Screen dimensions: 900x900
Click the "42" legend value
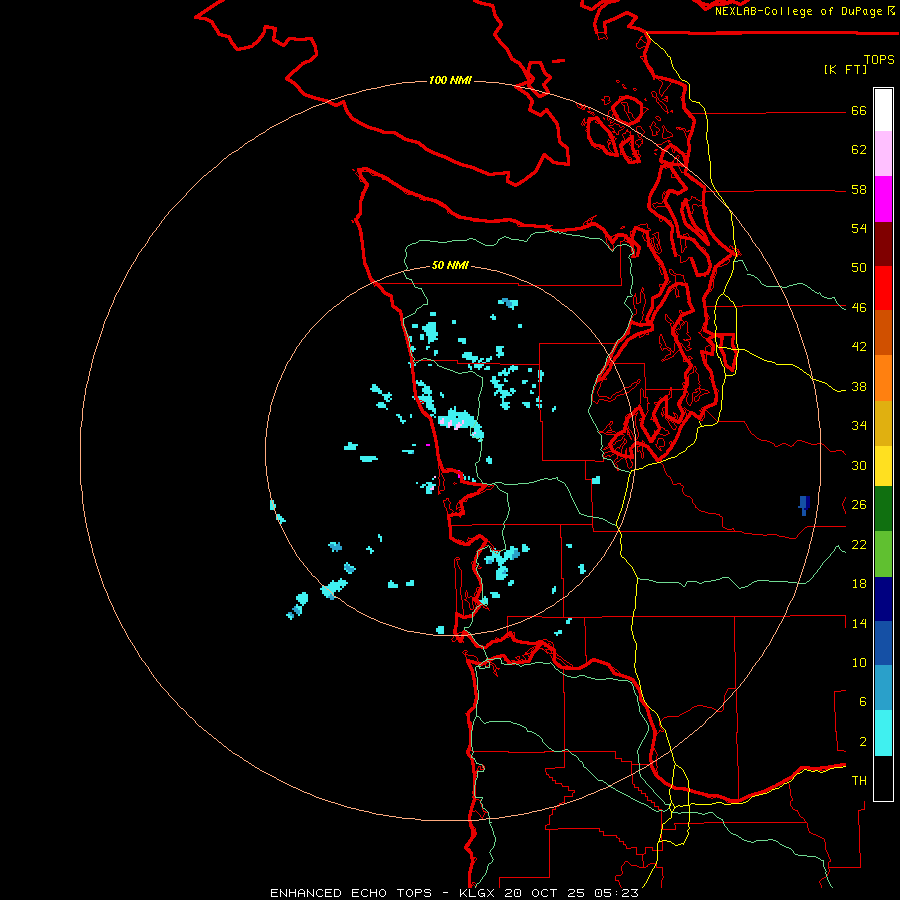(859, 347)
